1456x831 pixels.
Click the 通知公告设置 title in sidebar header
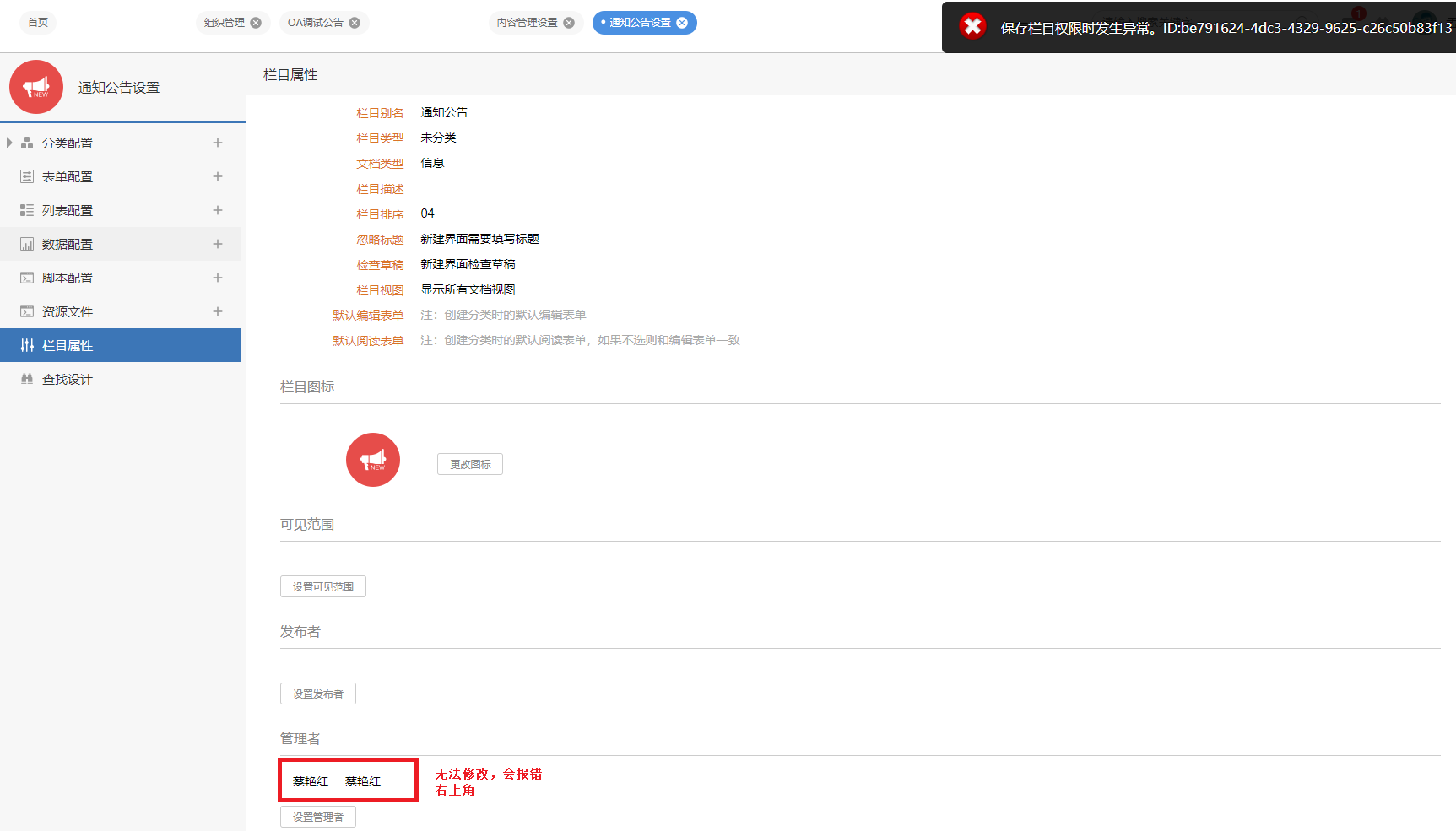pyautogui.click(x=119, y=88)
